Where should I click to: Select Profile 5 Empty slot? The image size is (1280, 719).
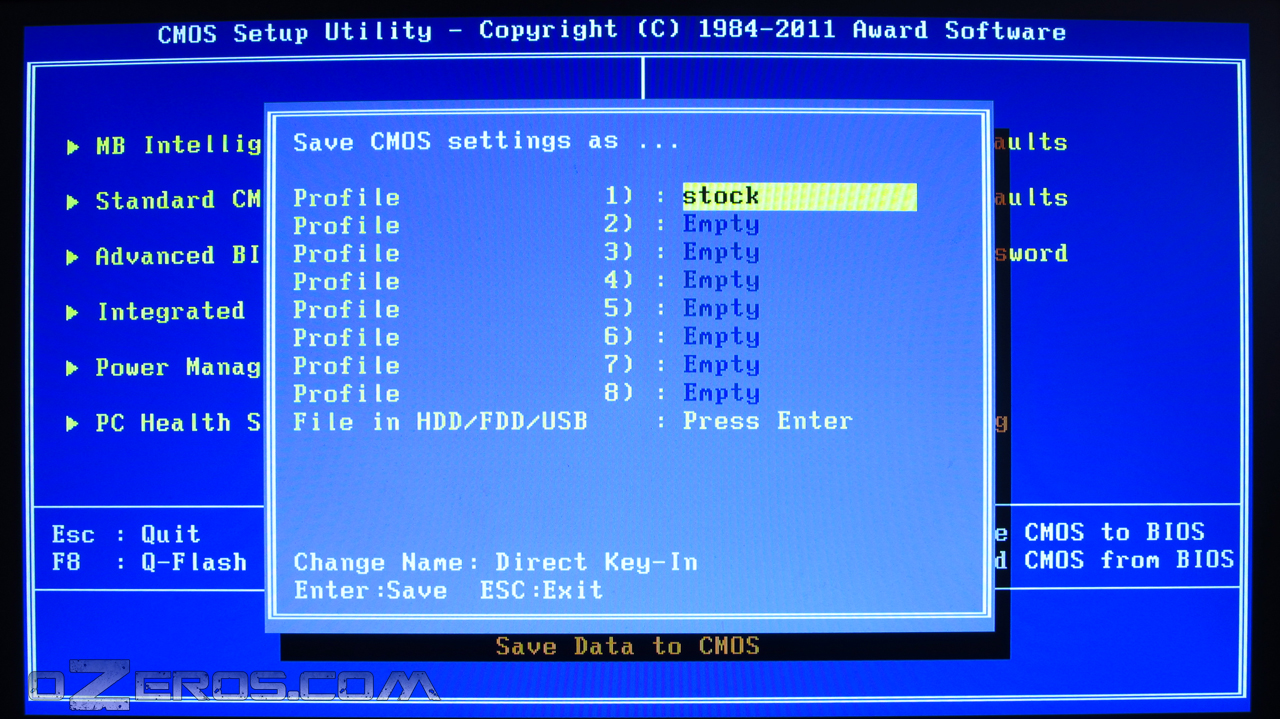click(721, 308)
